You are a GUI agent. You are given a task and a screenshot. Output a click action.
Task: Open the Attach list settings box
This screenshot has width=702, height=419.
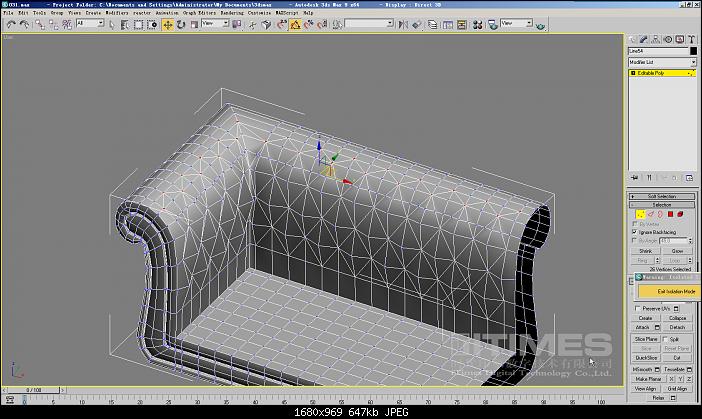[657, 327]
